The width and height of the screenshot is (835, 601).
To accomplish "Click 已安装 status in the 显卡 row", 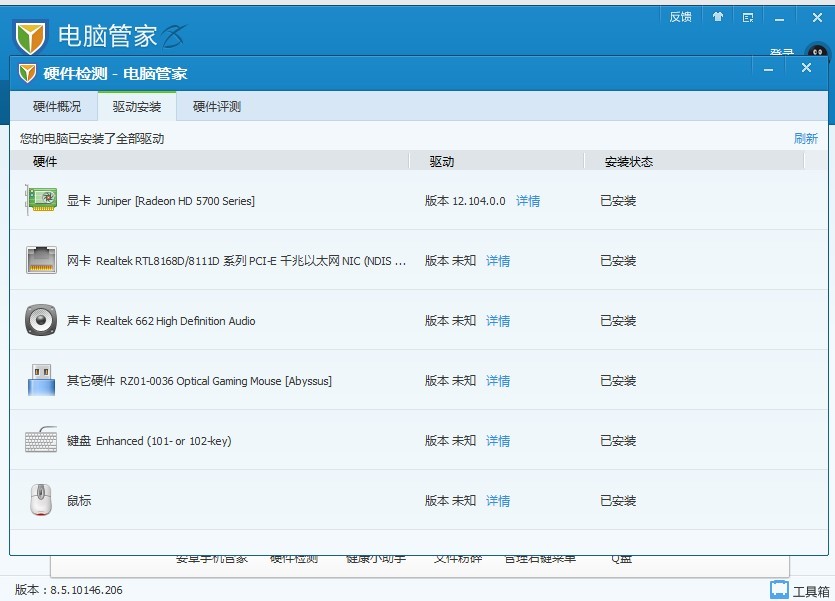I will coord(618,201).
